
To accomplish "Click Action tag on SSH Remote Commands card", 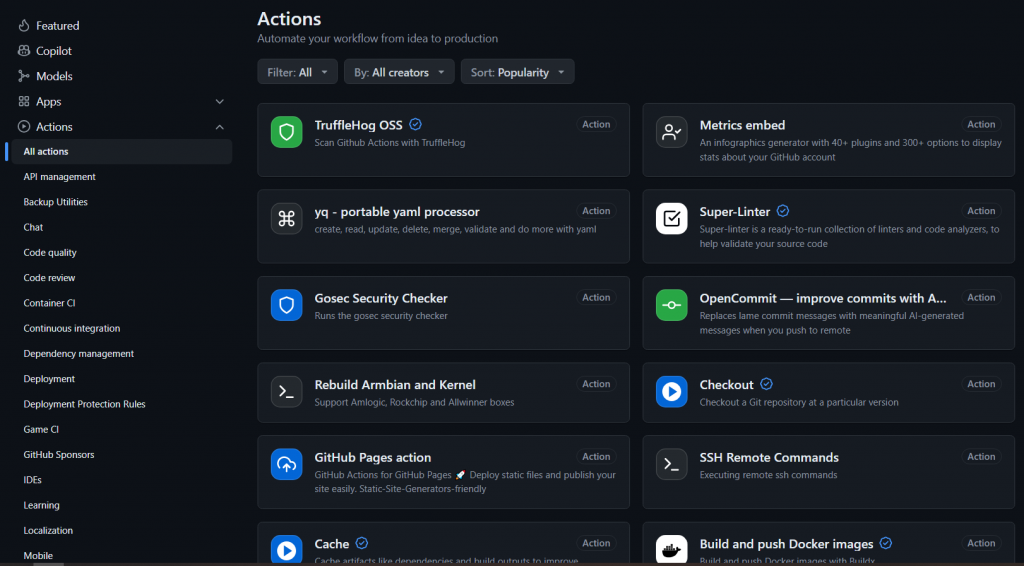I will [981, 456].
